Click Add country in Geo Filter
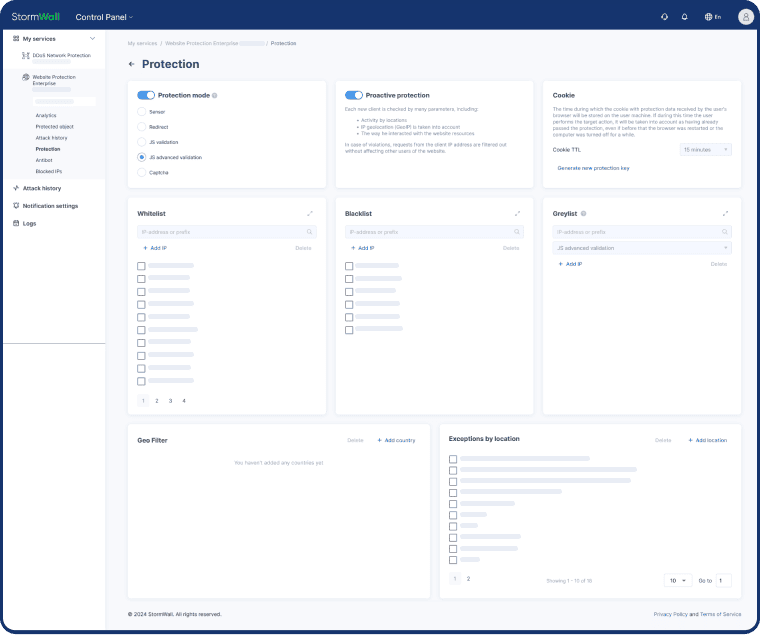This screenshot has width=760, height=635. (396, 440)
